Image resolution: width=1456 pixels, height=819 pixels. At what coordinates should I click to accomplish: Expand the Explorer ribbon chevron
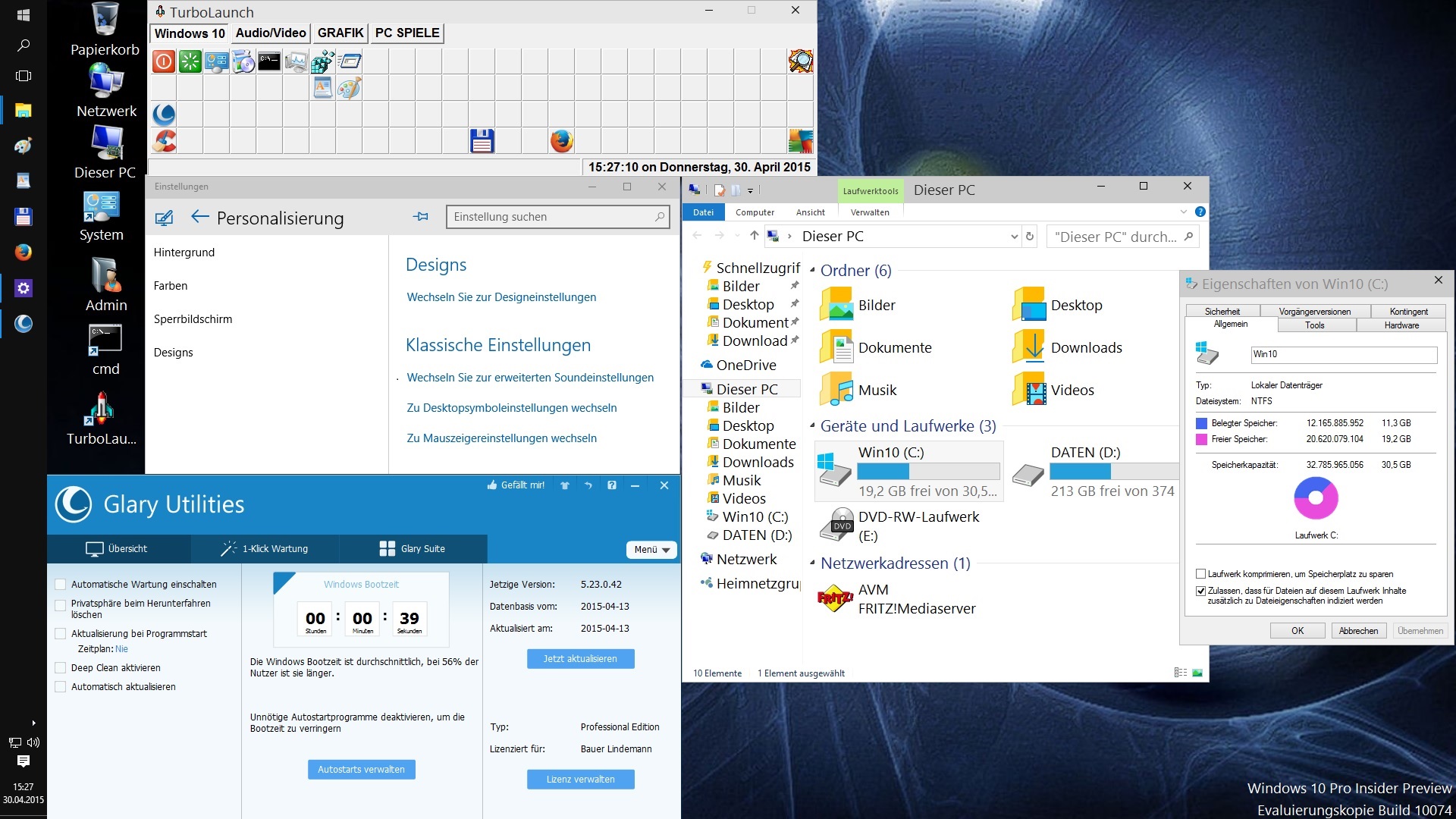1184,212
